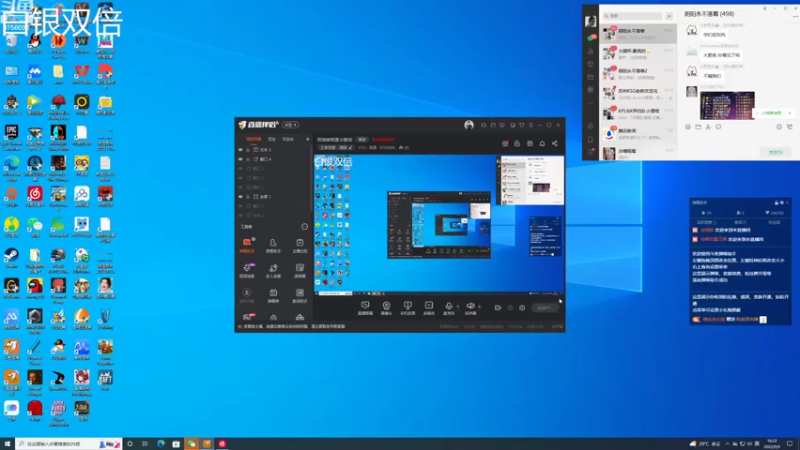Click Windows Start button

[7, 444]
